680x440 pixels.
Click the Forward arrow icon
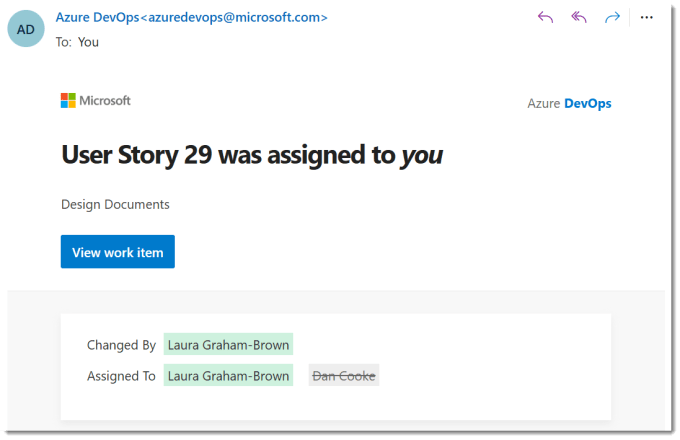[612, 17]
